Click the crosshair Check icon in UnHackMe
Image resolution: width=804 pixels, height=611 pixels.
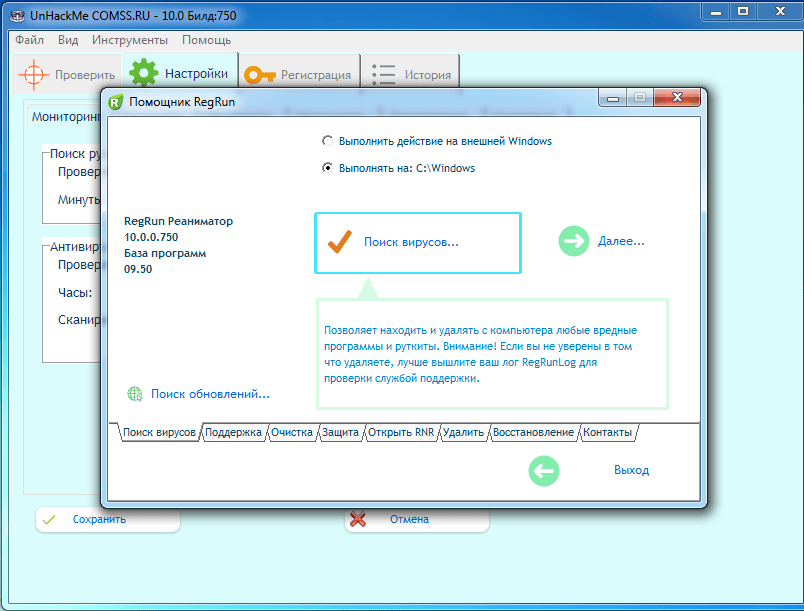(x=33, y=75)
